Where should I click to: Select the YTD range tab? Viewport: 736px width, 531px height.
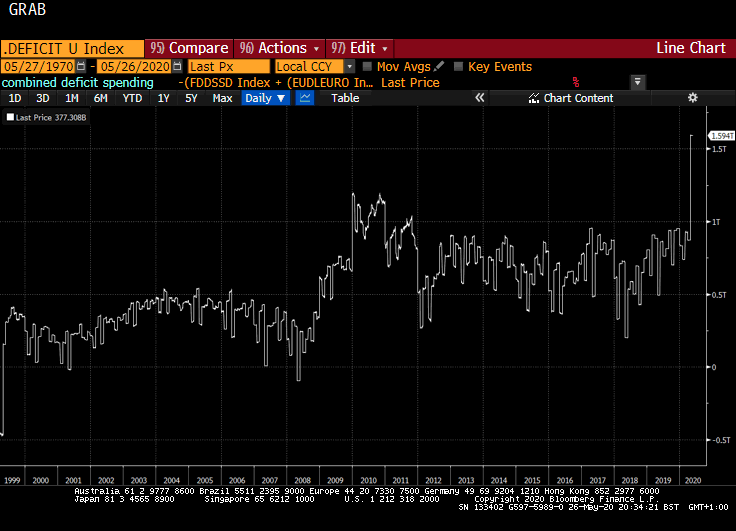(x=132, y=98)
